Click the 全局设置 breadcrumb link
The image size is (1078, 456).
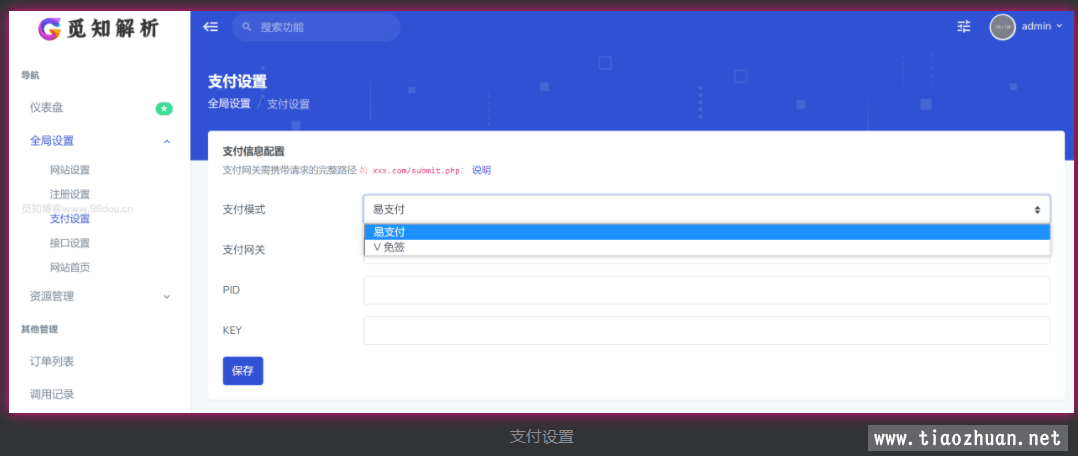click(229, 104)
